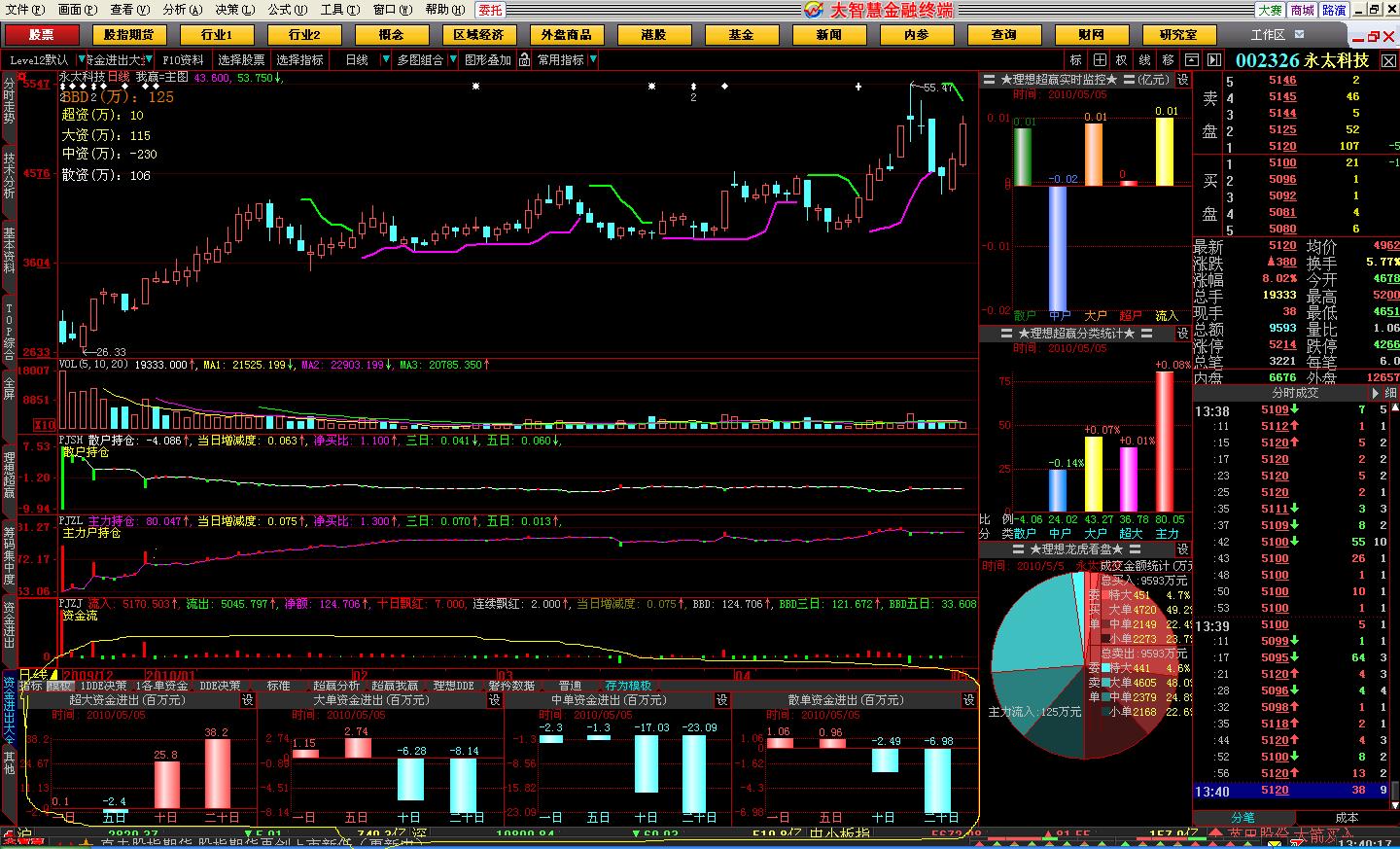Click the skip-forward toolbar icon beside stock code

1214,60
